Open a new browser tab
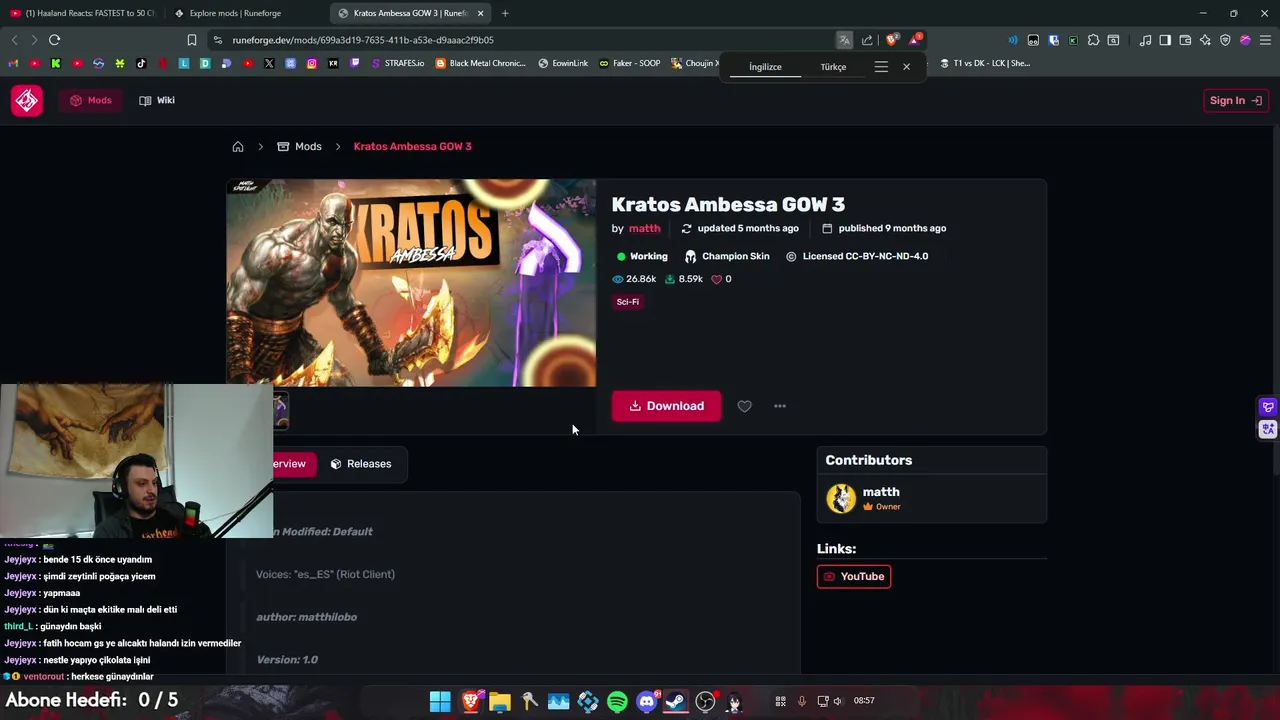Image resolution: width=1280 pixels, height=720 pixels. coord(505,13)
